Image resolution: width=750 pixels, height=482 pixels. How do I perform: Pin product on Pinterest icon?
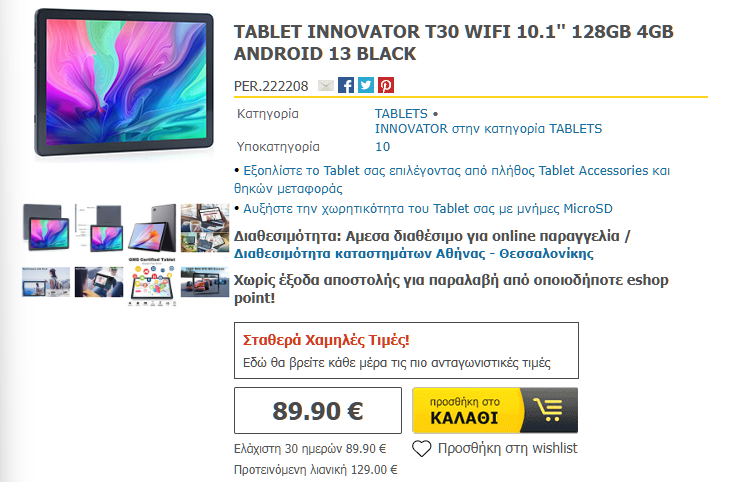(386, 85)
